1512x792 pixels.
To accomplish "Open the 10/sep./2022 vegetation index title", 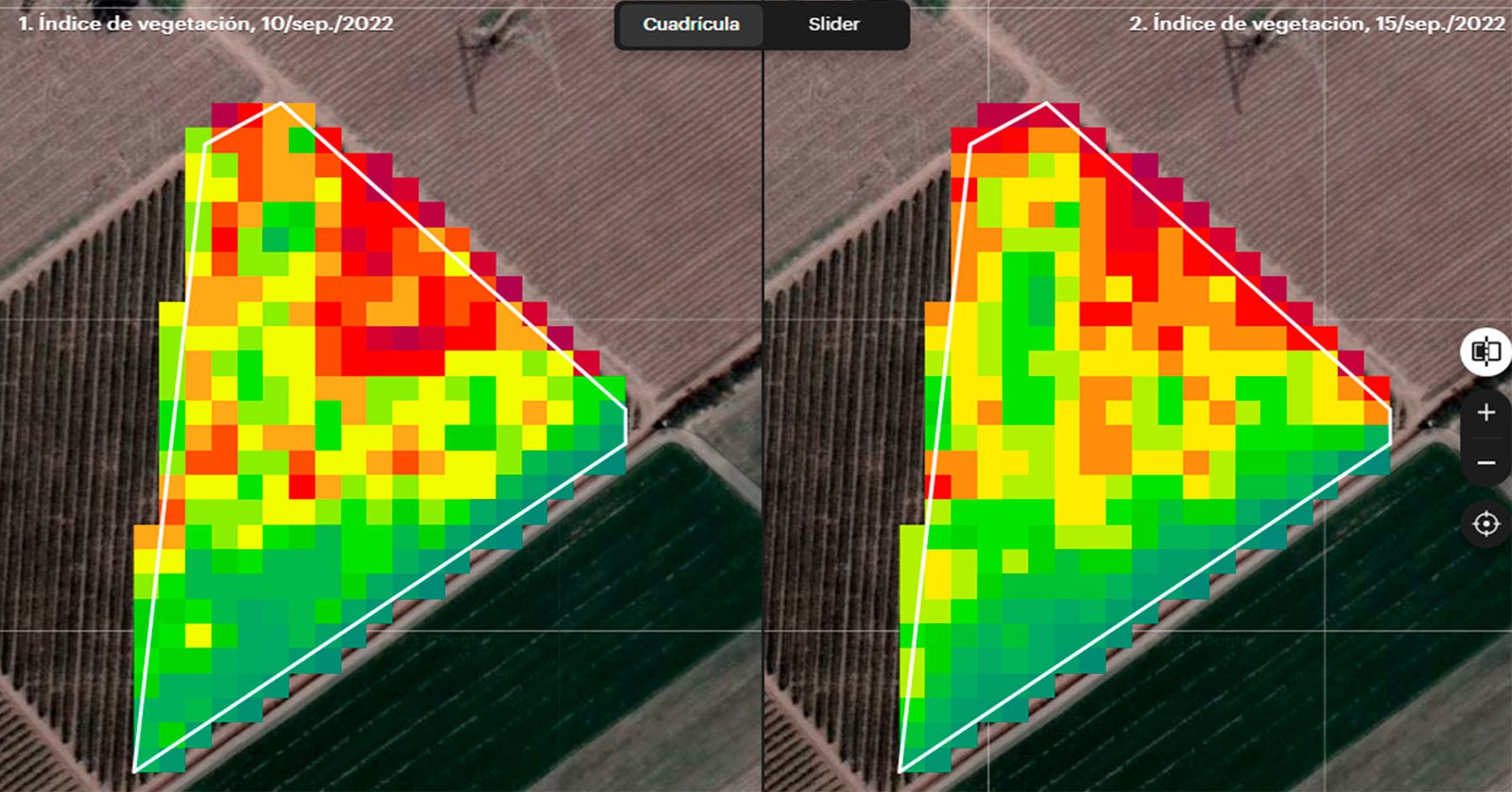I will tap(206, 24).
